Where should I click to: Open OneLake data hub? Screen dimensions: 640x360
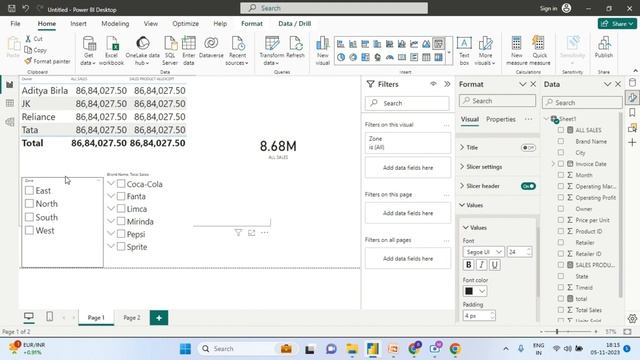(142, 51)
